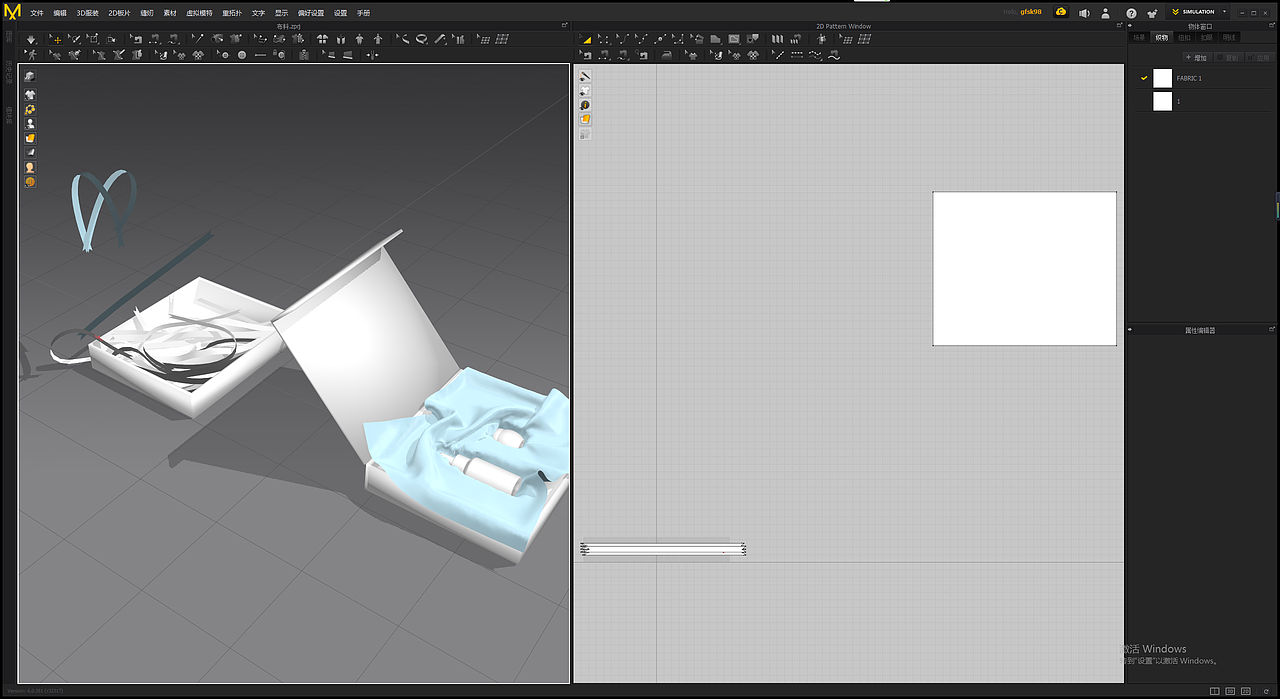Open the 文件 menu
Screen dimensions: 1280x699
point(37,13)
